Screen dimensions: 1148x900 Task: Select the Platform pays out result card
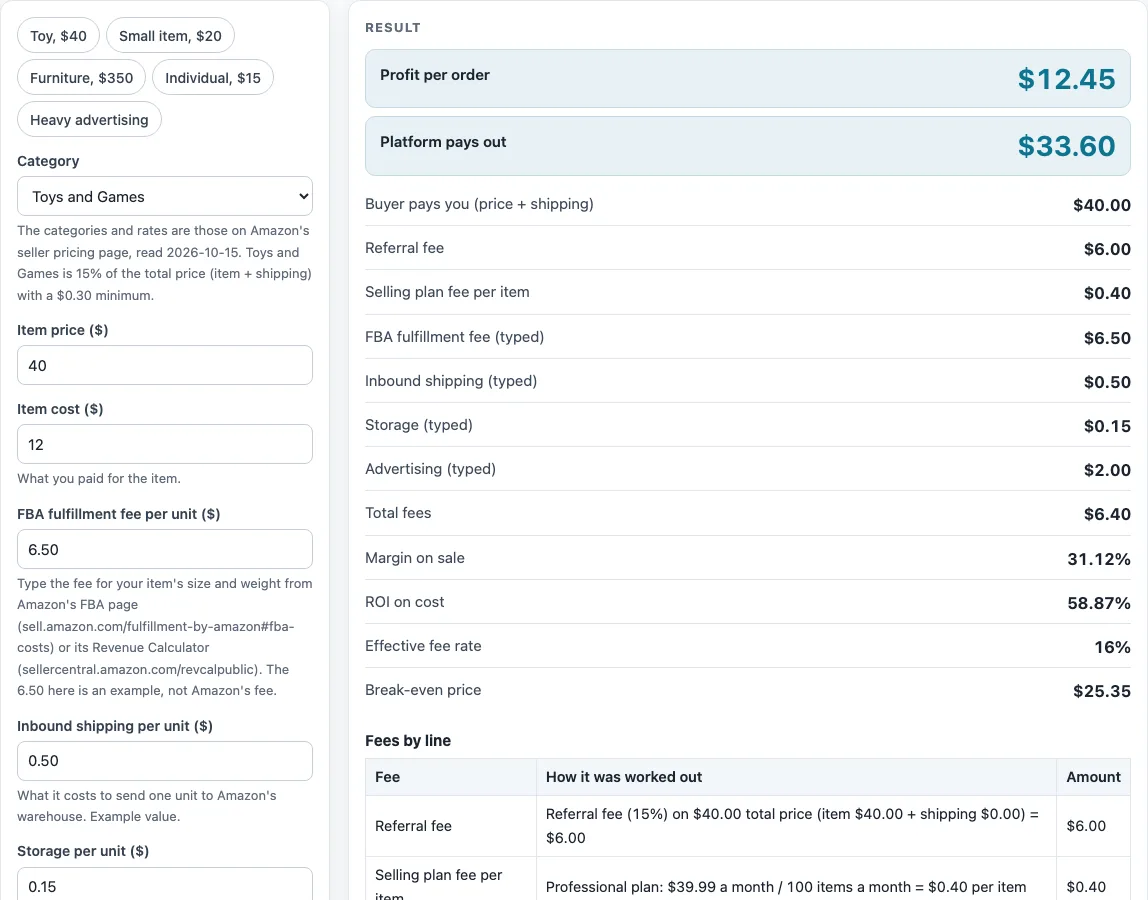[748, 146]
